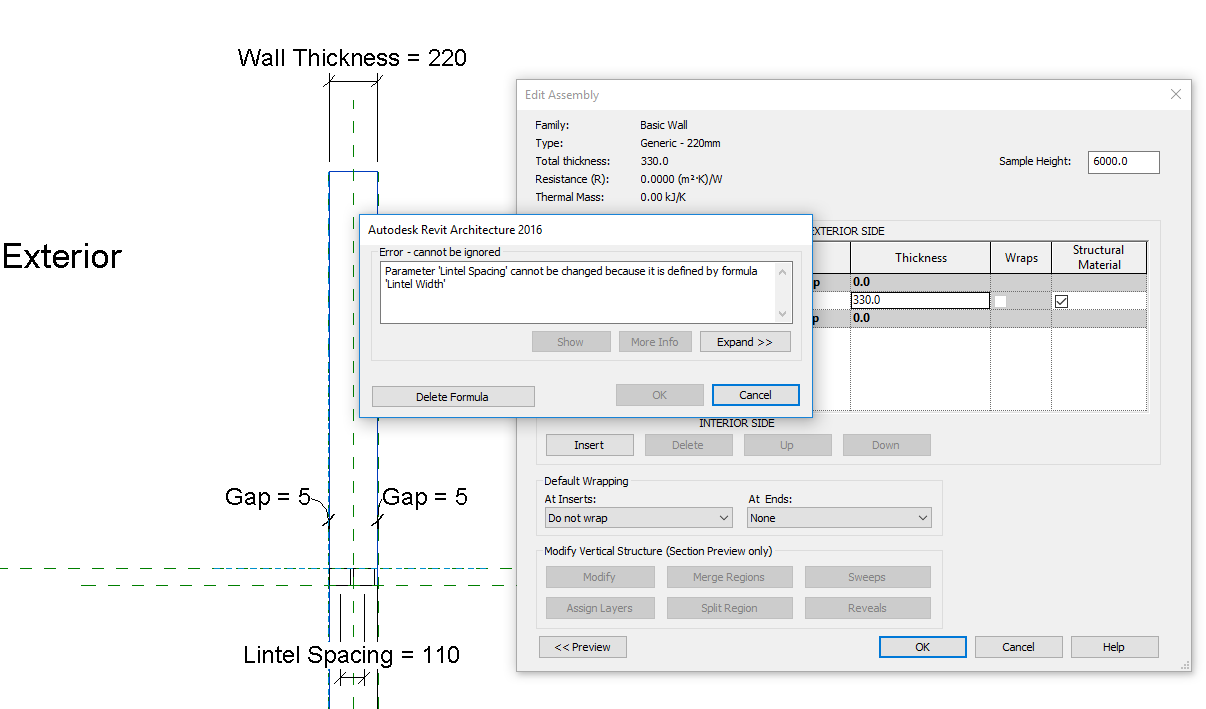Insert a new layer

point(590,445)
